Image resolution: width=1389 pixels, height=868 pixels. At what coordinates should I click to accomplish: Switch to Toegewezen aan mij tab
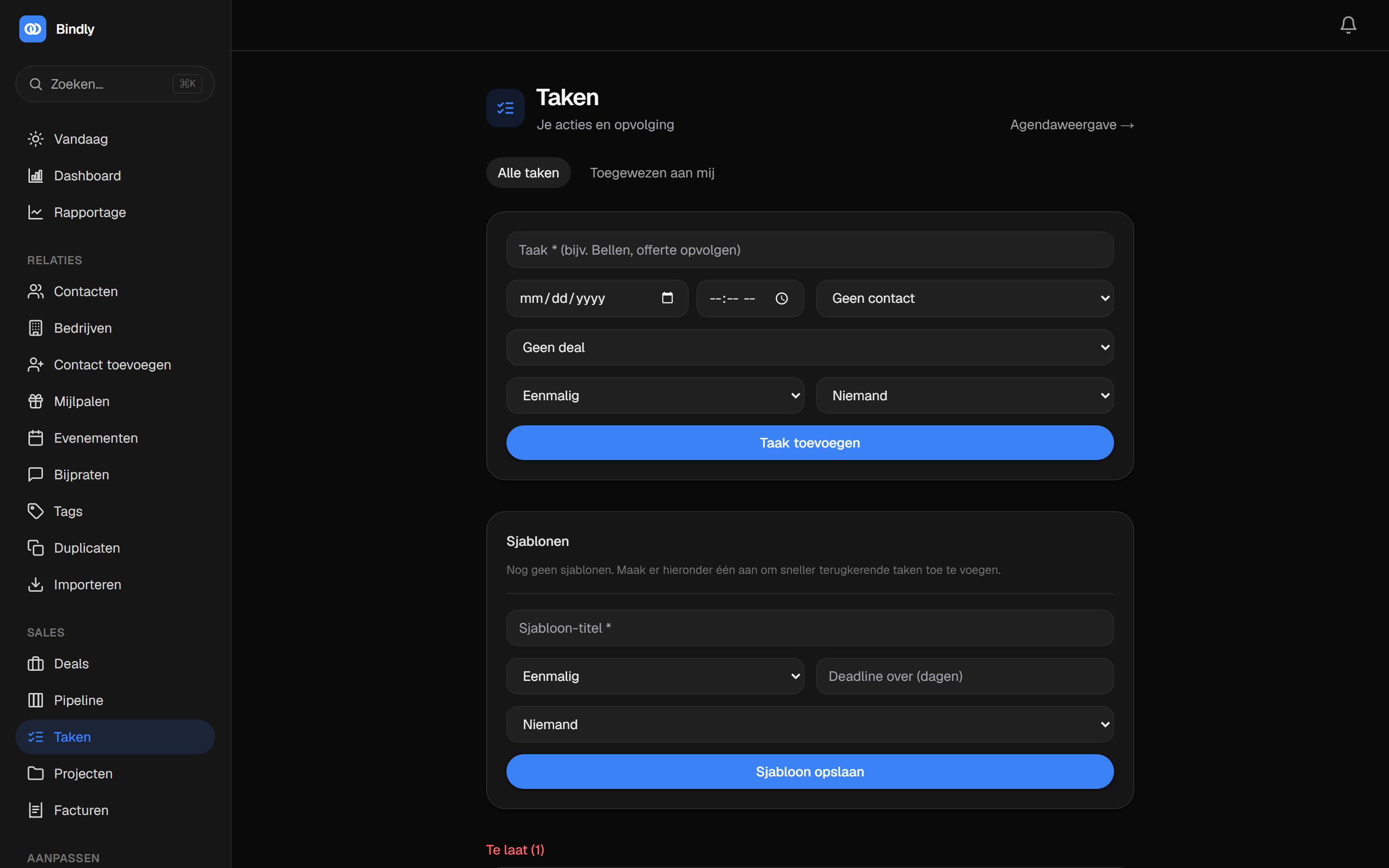click(x=652, y=173)
